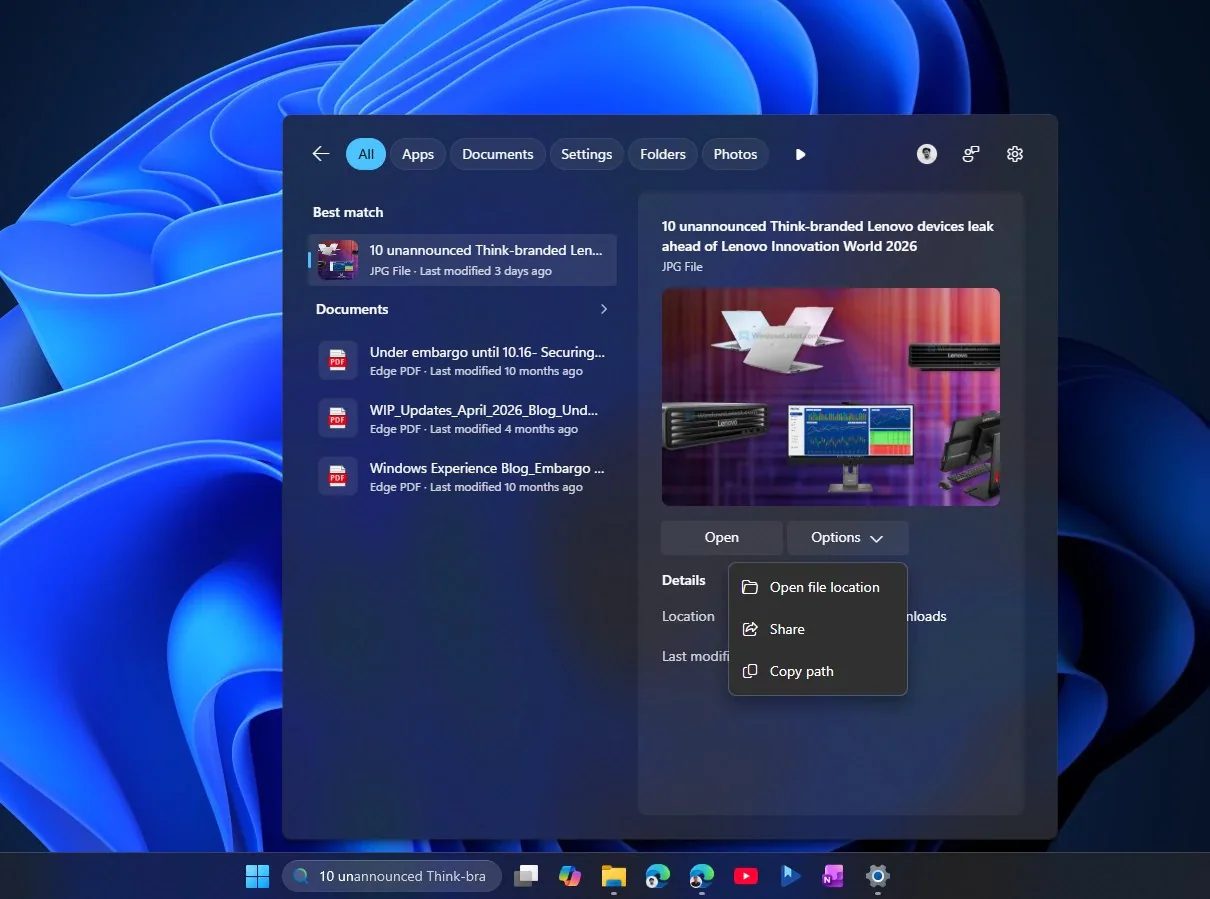Open the first Microsoft Edge taskbar icon

point(657,876)
